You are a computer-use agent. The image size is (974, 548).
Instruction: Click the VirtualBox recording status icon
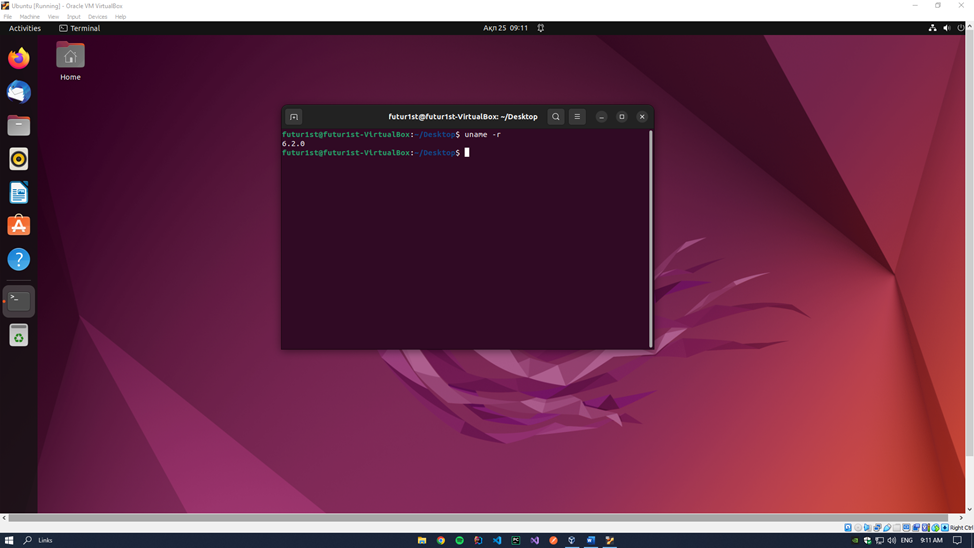click(x=916, y=527)
